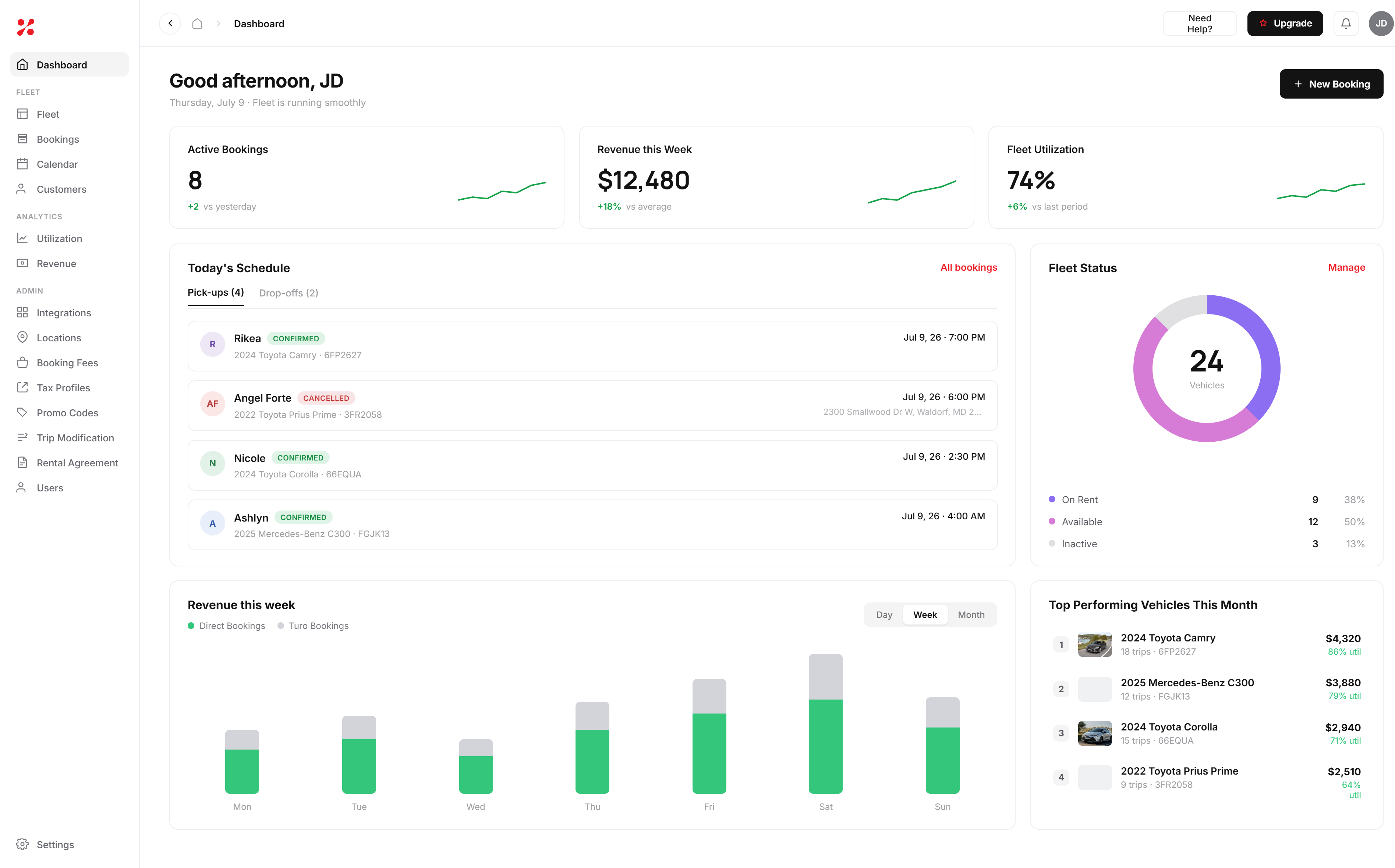Switch to the Drop-offs (2) tab

click(x=288, y=293)
